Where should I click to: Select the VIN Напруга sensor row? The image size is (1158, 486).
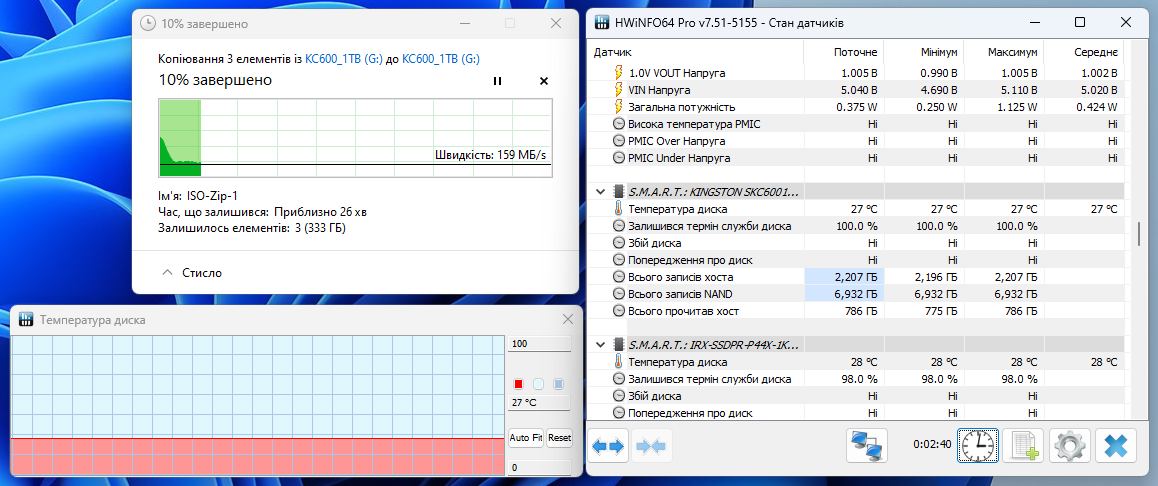coord(858,90)
